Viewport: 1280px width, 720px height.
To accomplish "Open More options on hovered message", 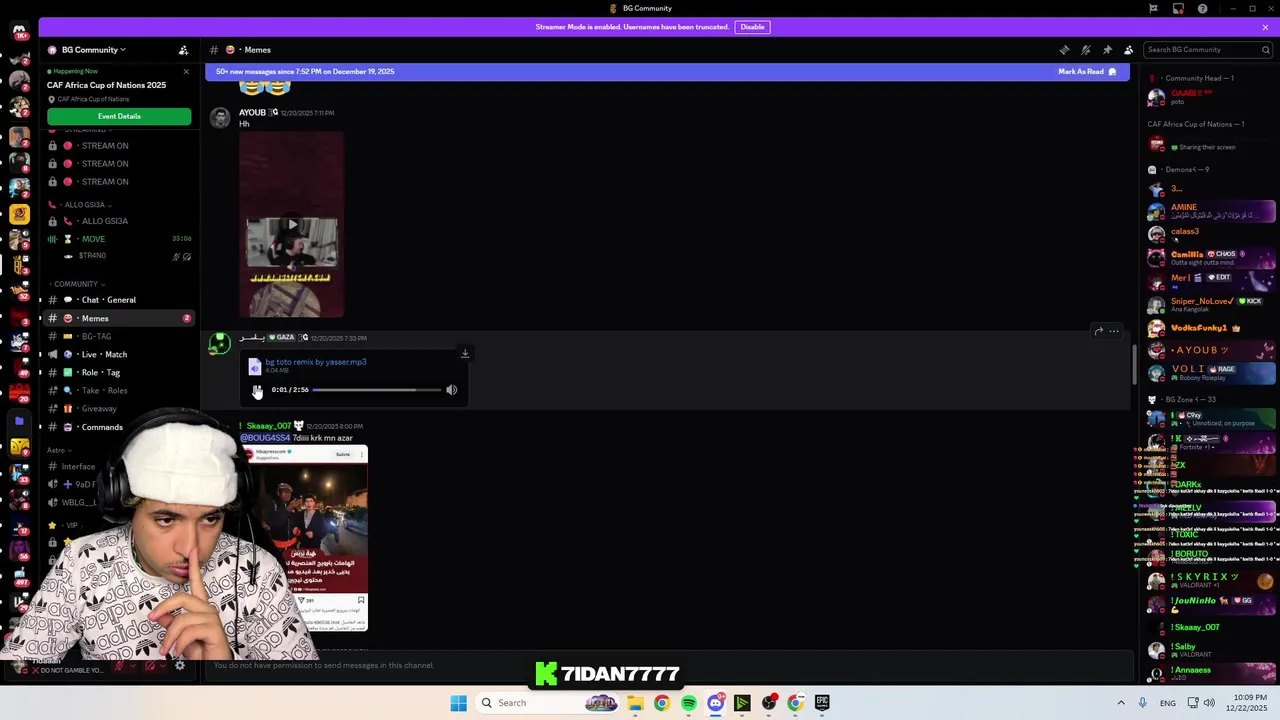I will (1114, 331).
